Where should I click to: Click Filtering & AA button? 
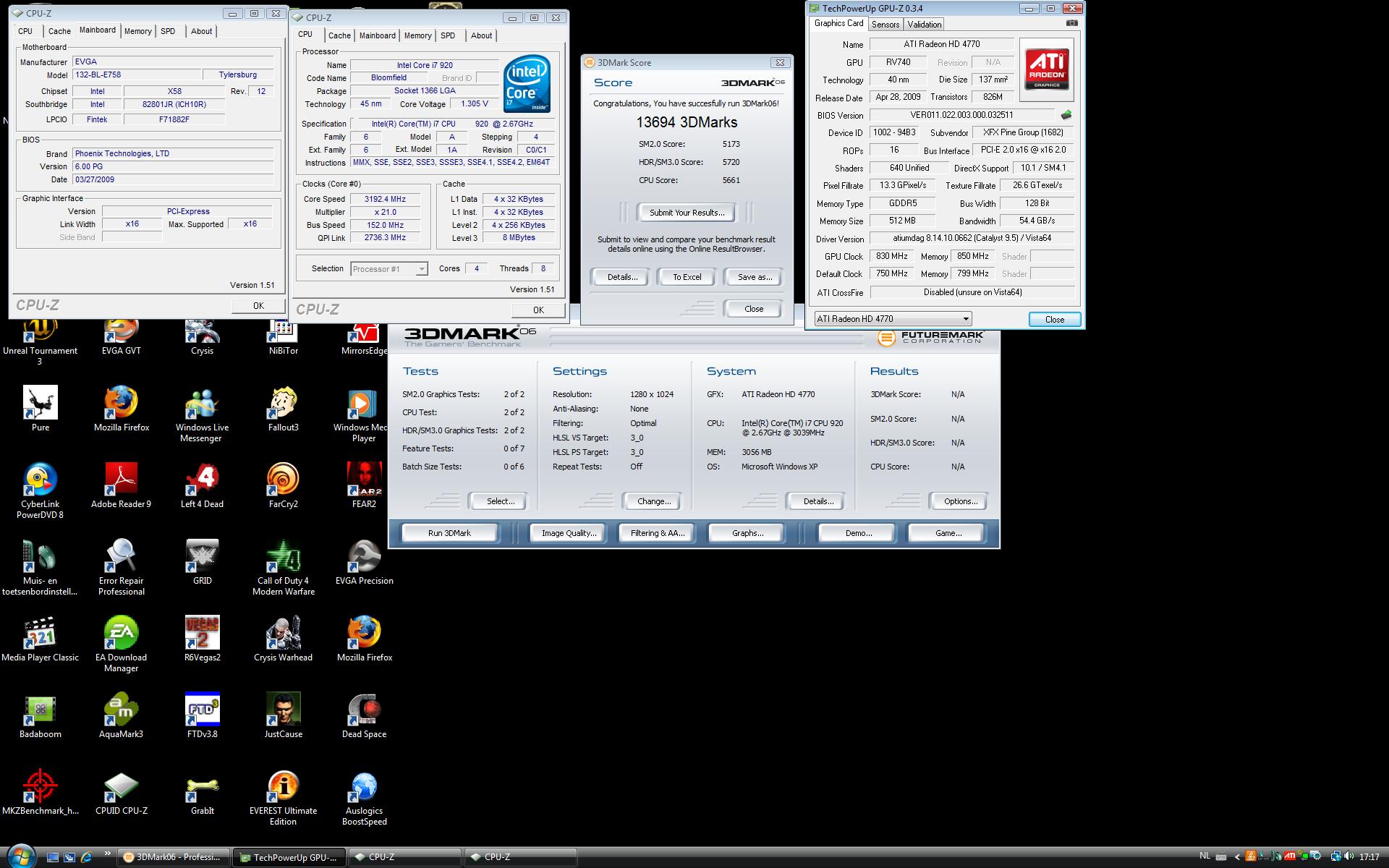point(657,533)
